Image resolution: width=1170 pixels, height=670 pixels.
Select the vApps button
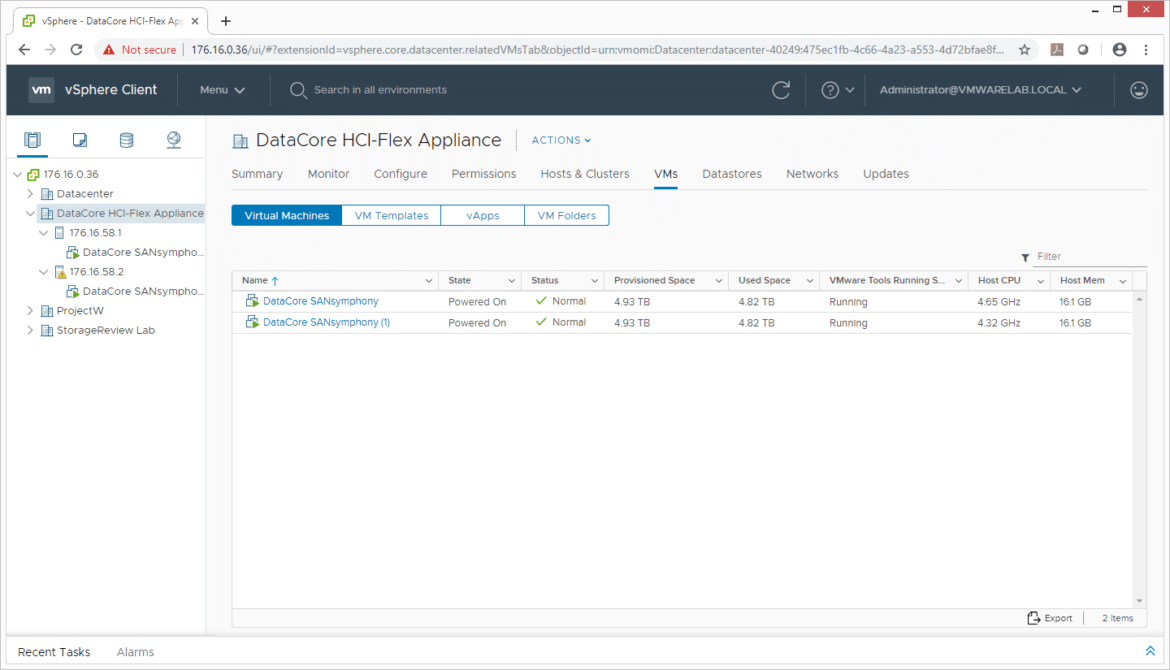tap(483, 216)
